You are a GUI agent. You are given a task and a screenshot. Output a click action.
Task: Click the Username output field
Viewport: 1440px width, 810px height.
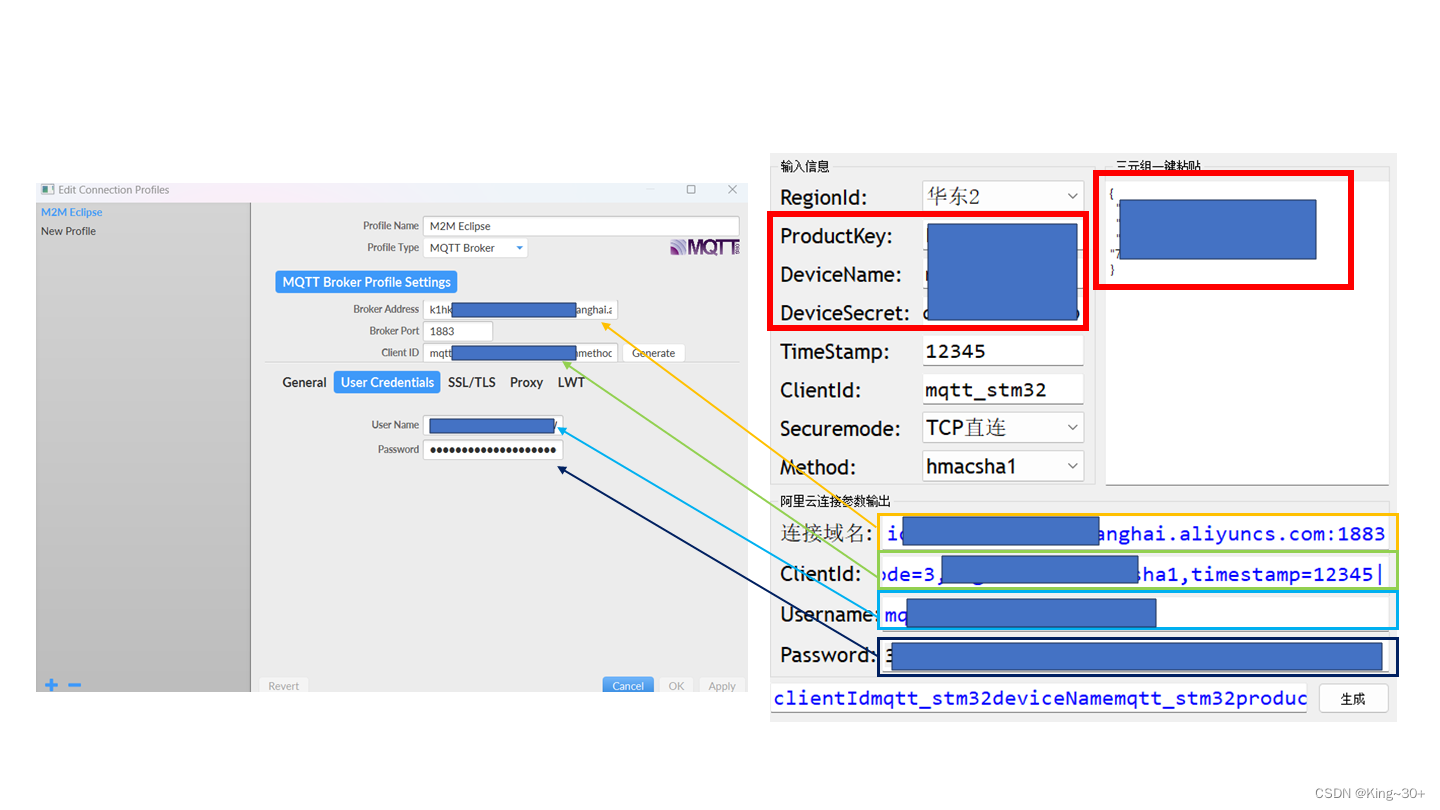[x=1138, y=613]
